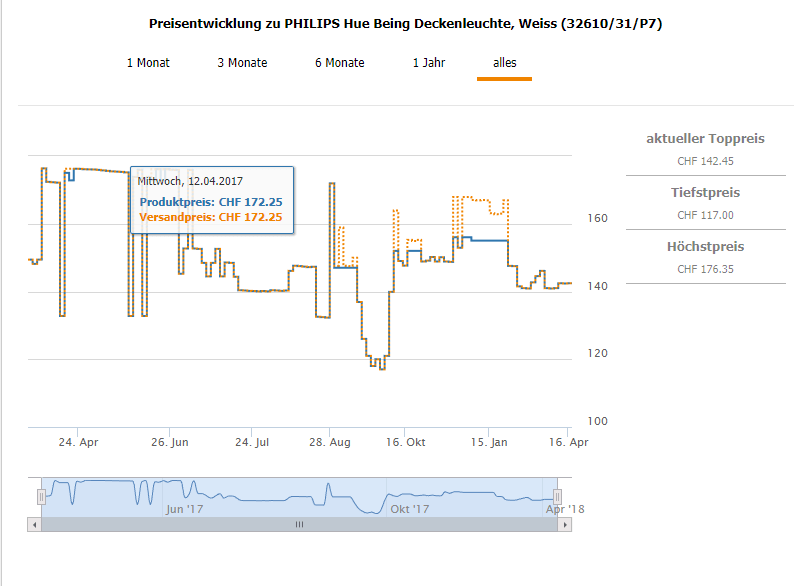Click the 28. Aug x-axis label
This screenshot has width=807, height=586.
tap(329, 442)
